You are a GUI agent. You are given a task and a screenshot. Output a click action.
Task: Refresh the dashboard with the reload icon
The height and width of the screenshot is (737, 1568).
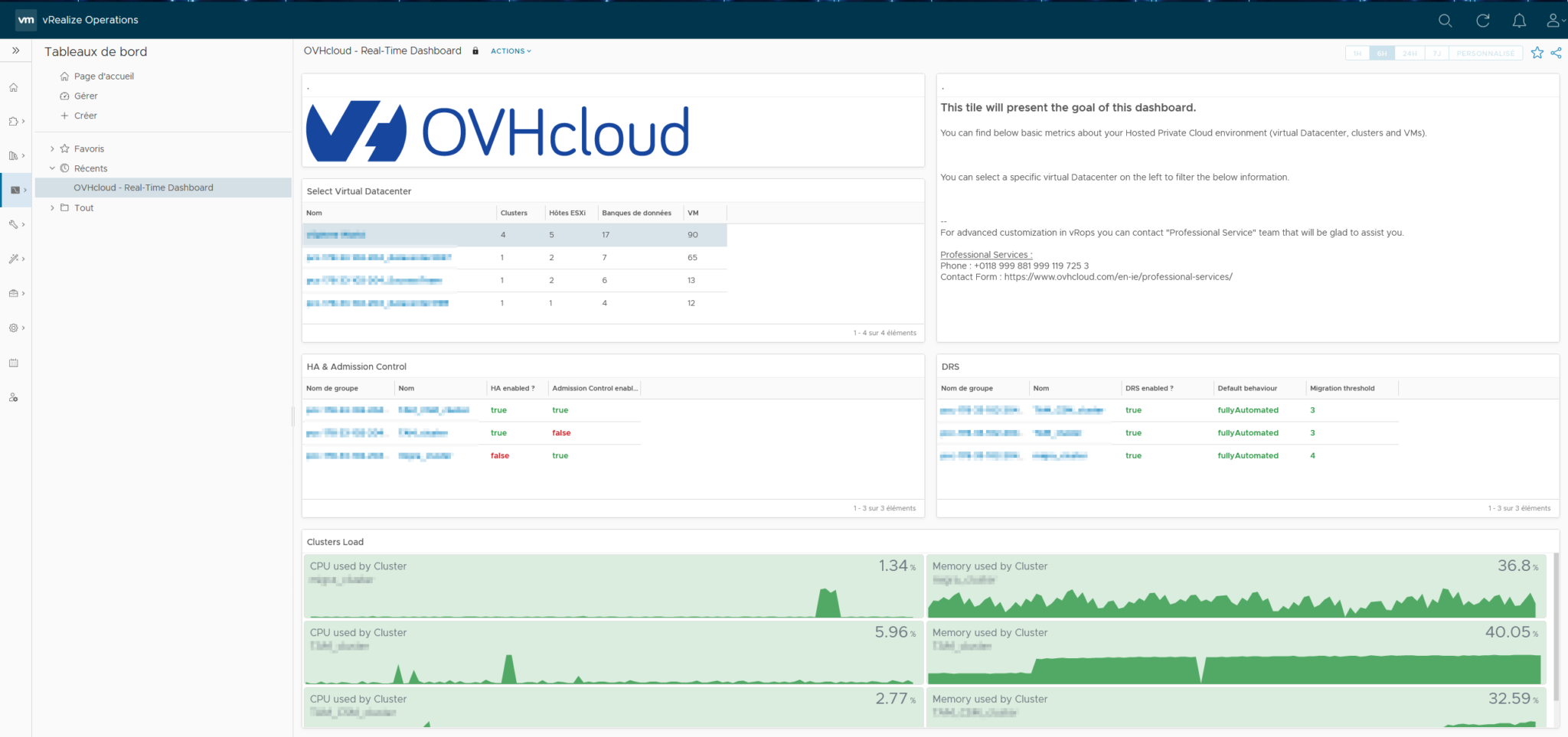[1483, 21]
